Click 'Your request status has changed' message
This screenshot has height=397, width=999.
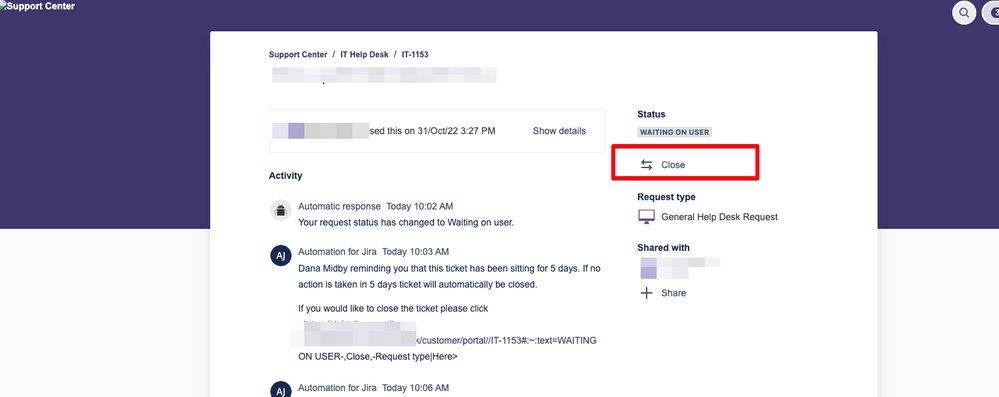[406, 223]
